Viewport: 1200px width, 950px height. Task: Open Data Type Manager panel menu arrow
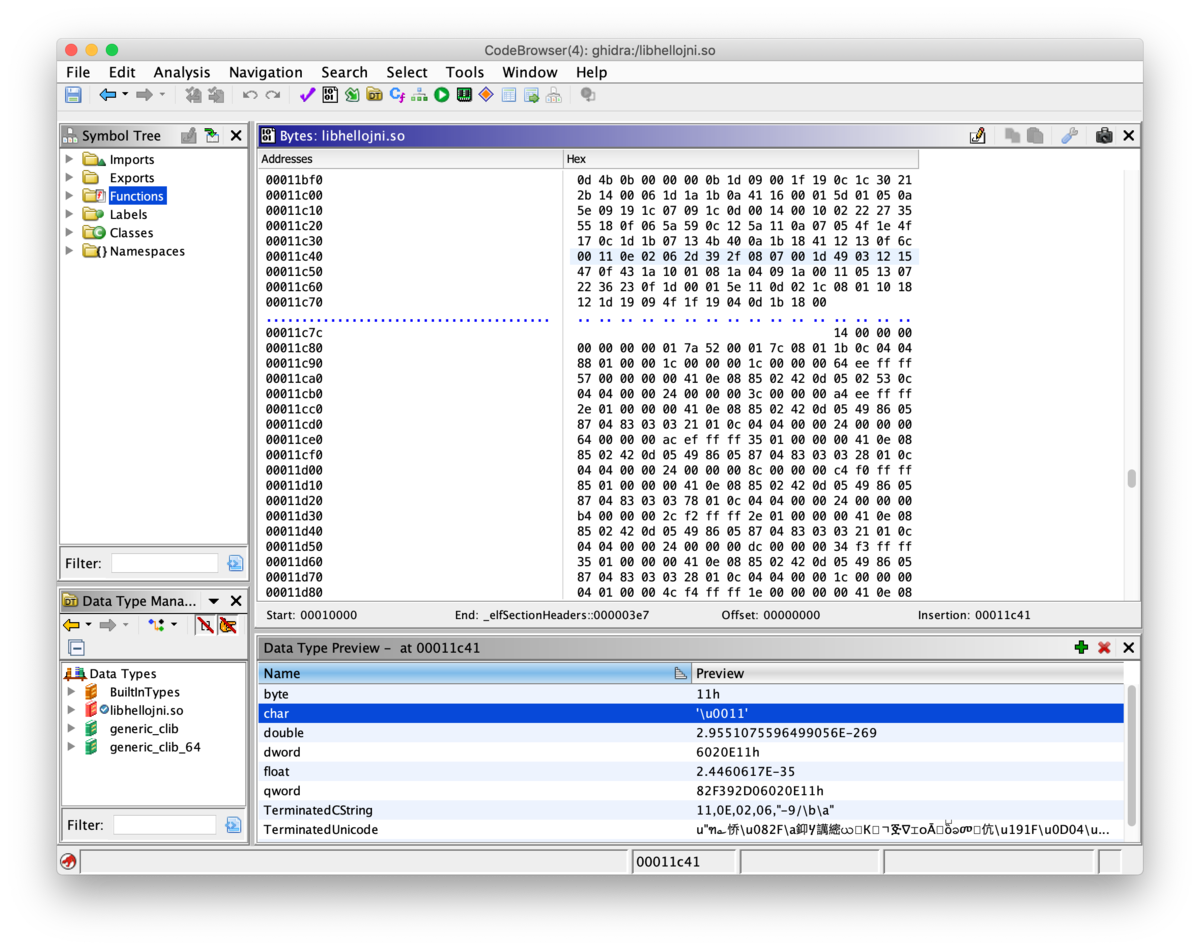(x=213, y=601)
